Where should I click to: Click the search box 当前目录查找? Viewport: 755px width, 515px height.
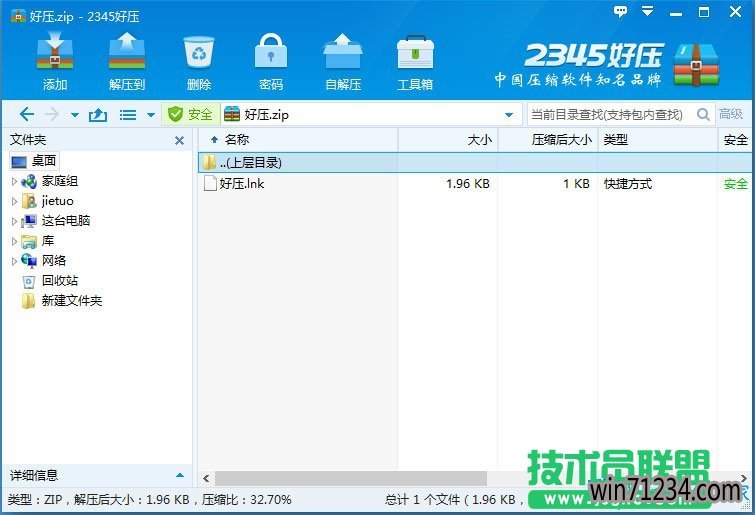[x=607, y=115]
